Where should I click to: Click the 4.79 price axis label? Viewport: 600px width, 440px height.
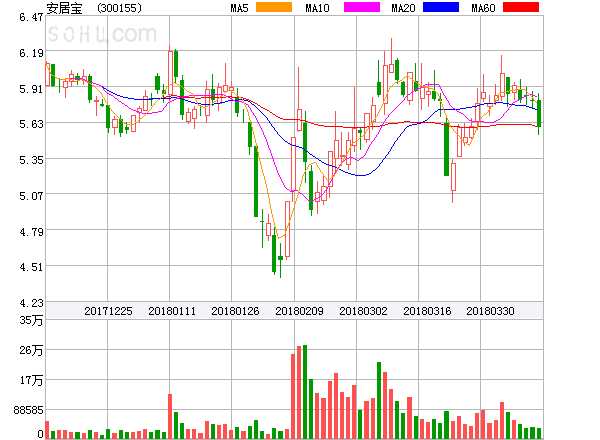point(31,232)
